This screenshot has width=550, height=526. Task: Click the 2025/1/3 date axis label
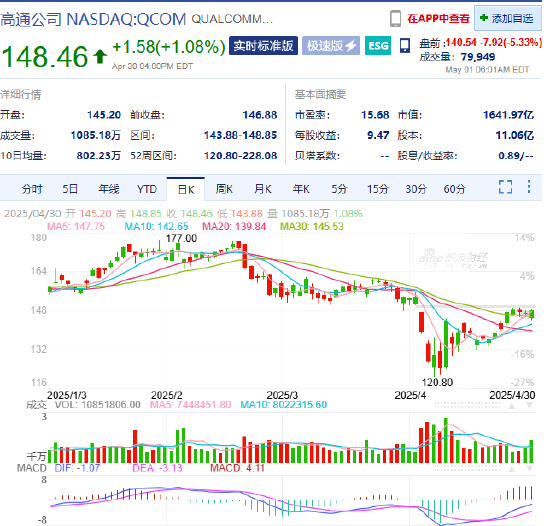click(x=67, y=396)
